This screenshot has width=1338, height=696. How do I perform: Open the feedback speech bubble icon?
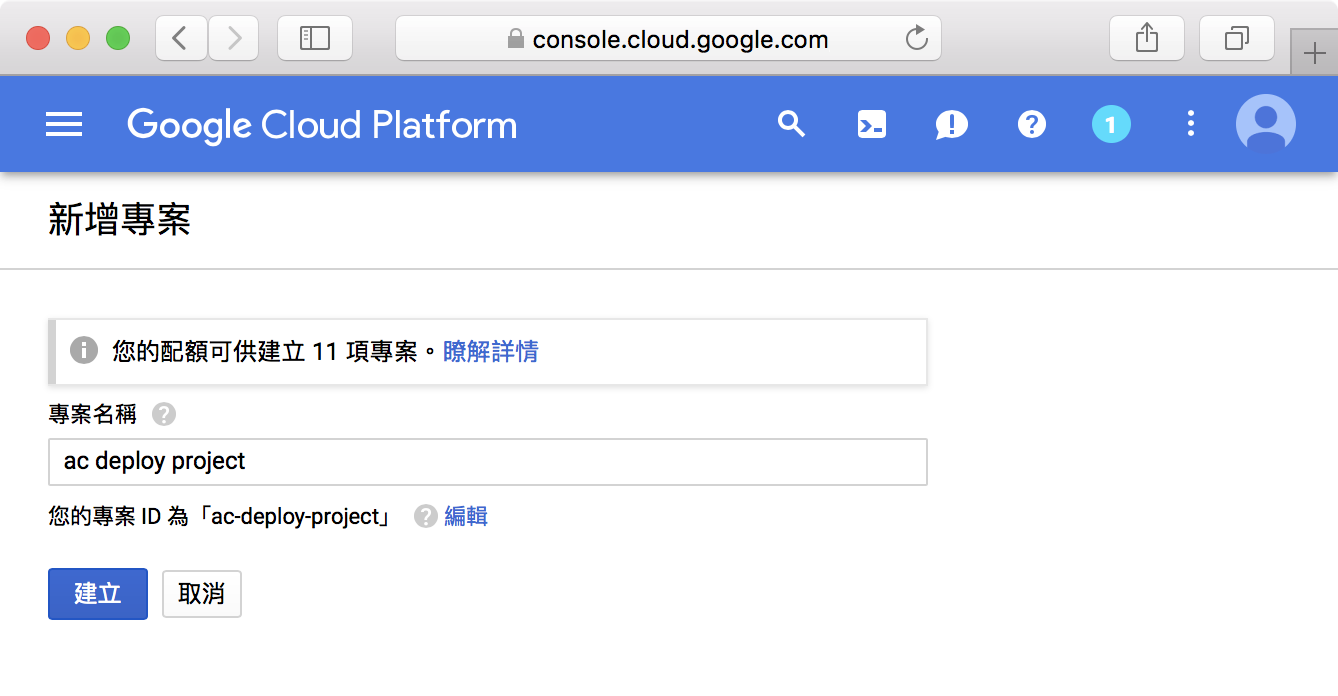[952, 125]
